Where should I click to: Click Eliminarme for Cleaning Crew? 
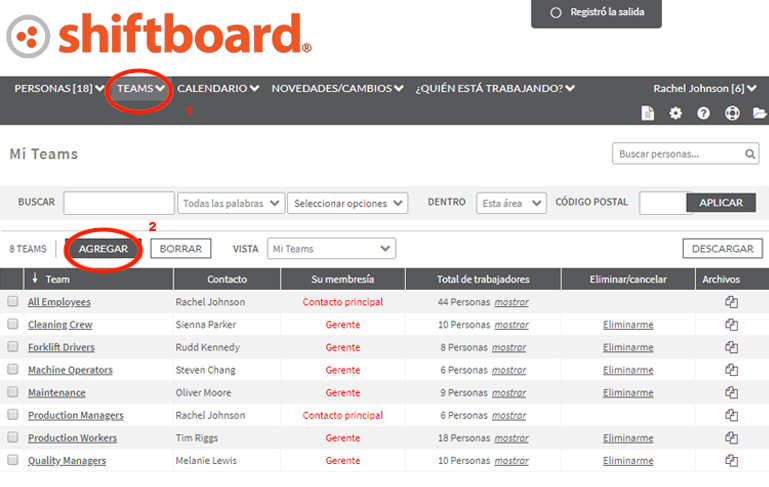(628, 325)
